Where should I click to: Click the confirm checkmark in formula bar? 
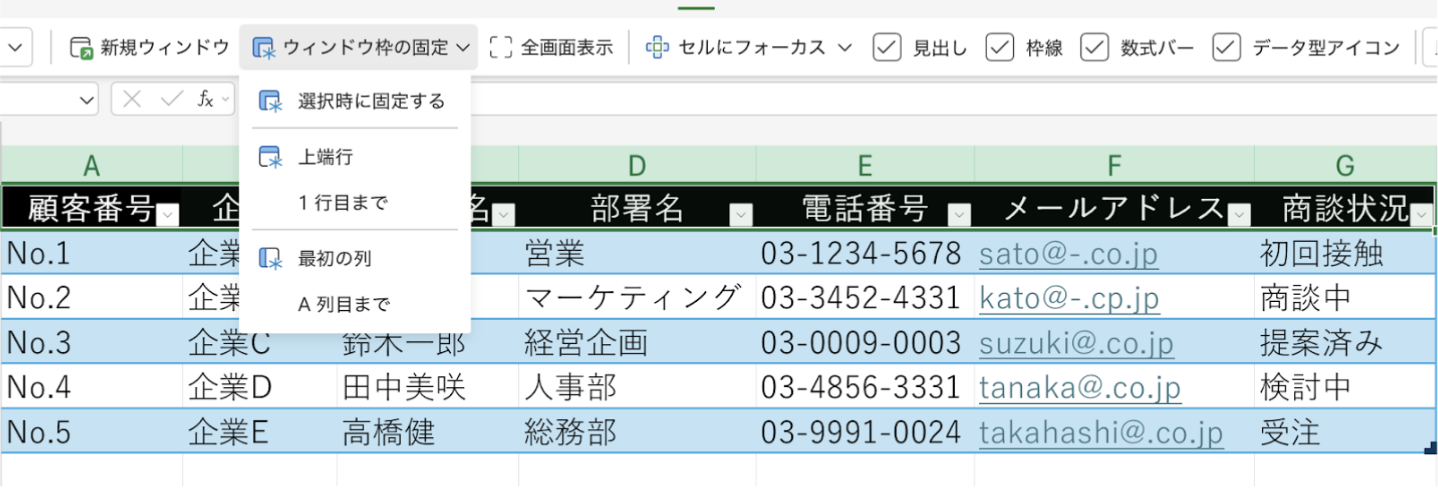171,99
